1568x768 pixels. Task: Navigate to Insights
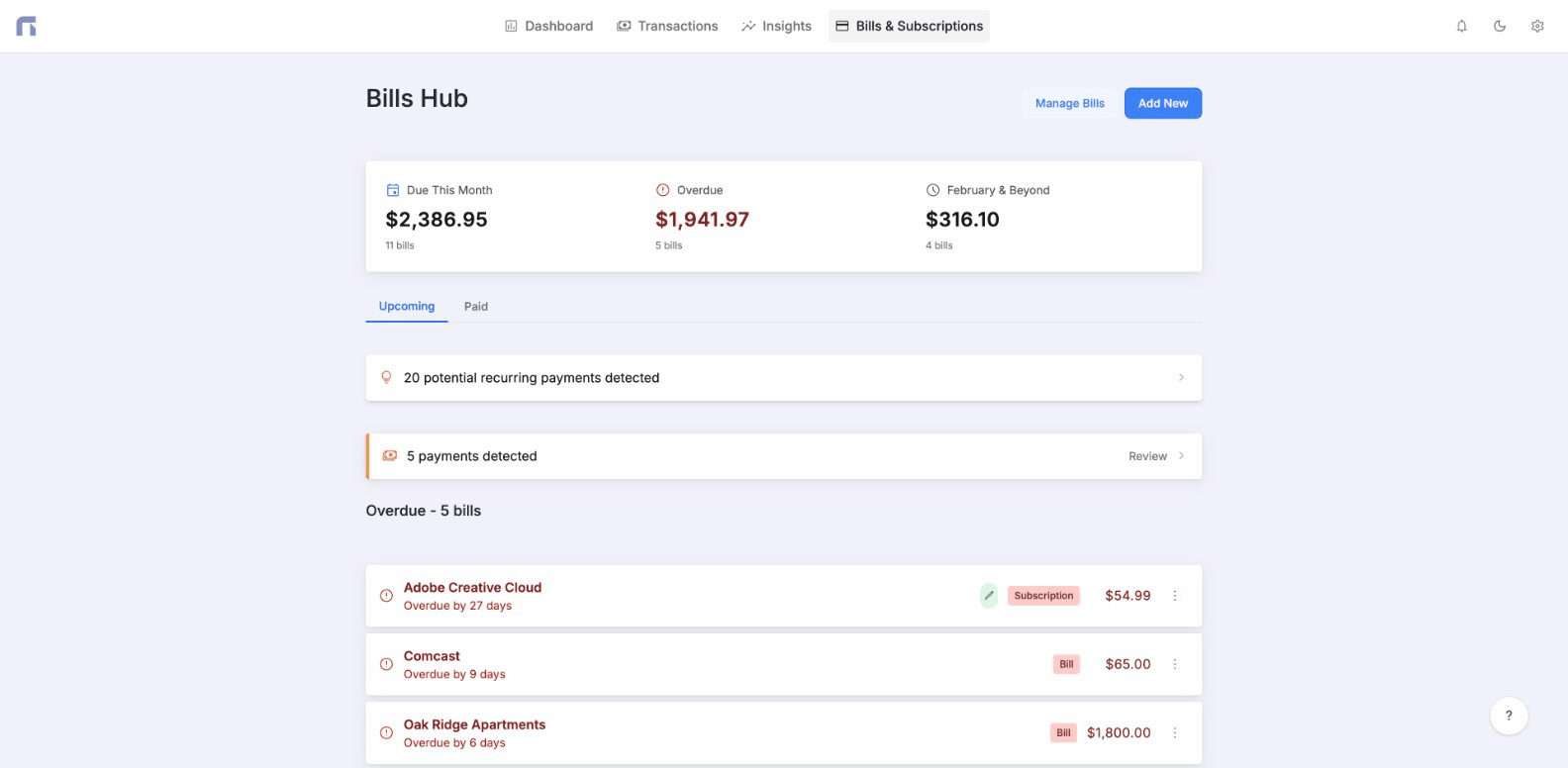point(776,27)
